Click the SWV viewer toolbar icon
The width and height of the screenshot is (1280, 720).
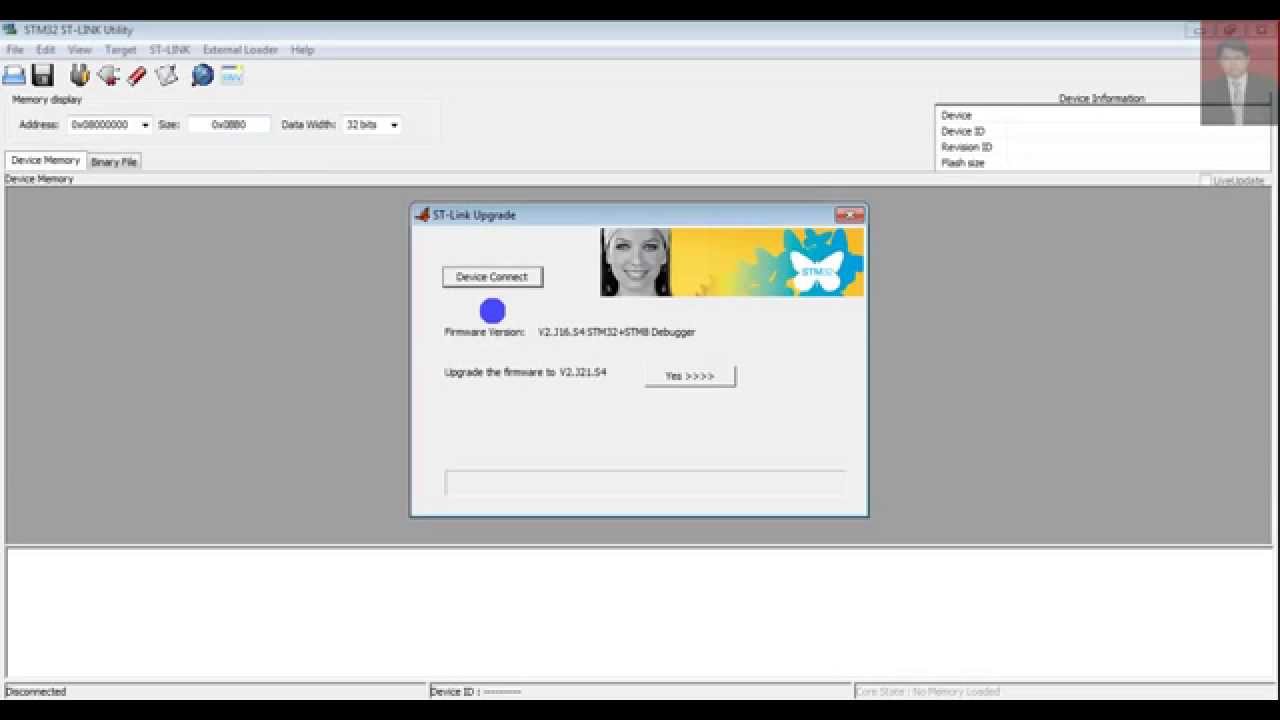[x=232, y=75]
